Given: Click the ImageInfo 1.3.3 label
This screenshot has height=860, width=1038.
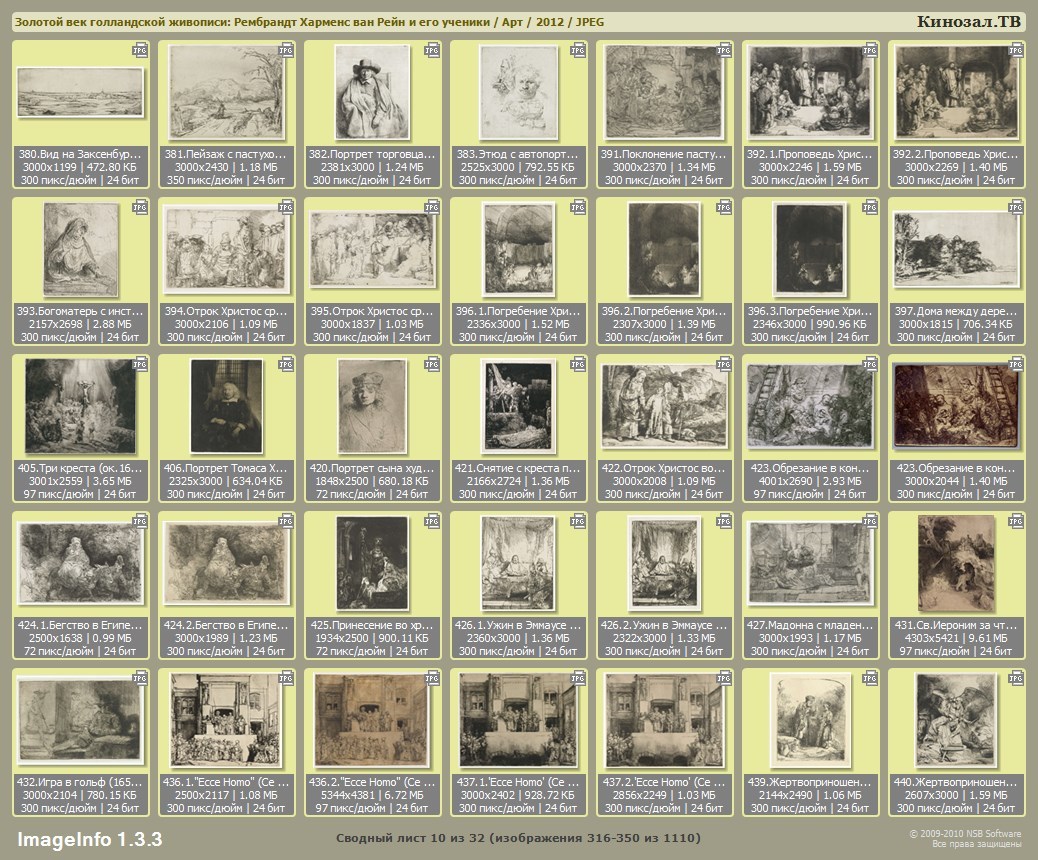Looking at the screenshot, I should (89, 839).
